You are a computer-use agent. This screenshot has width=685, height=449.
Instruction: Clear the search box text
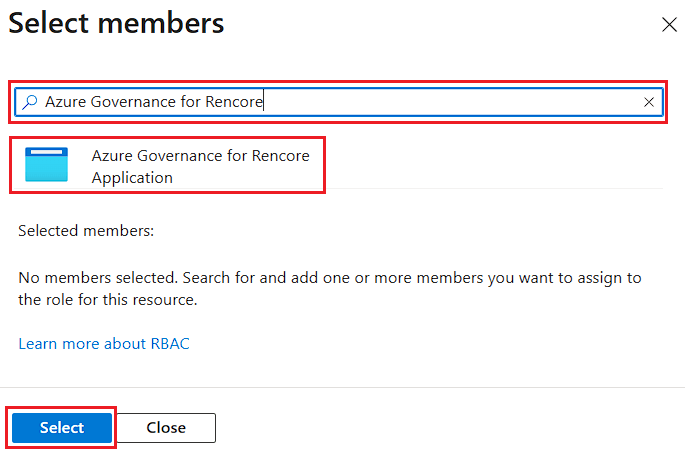(649, 102)
